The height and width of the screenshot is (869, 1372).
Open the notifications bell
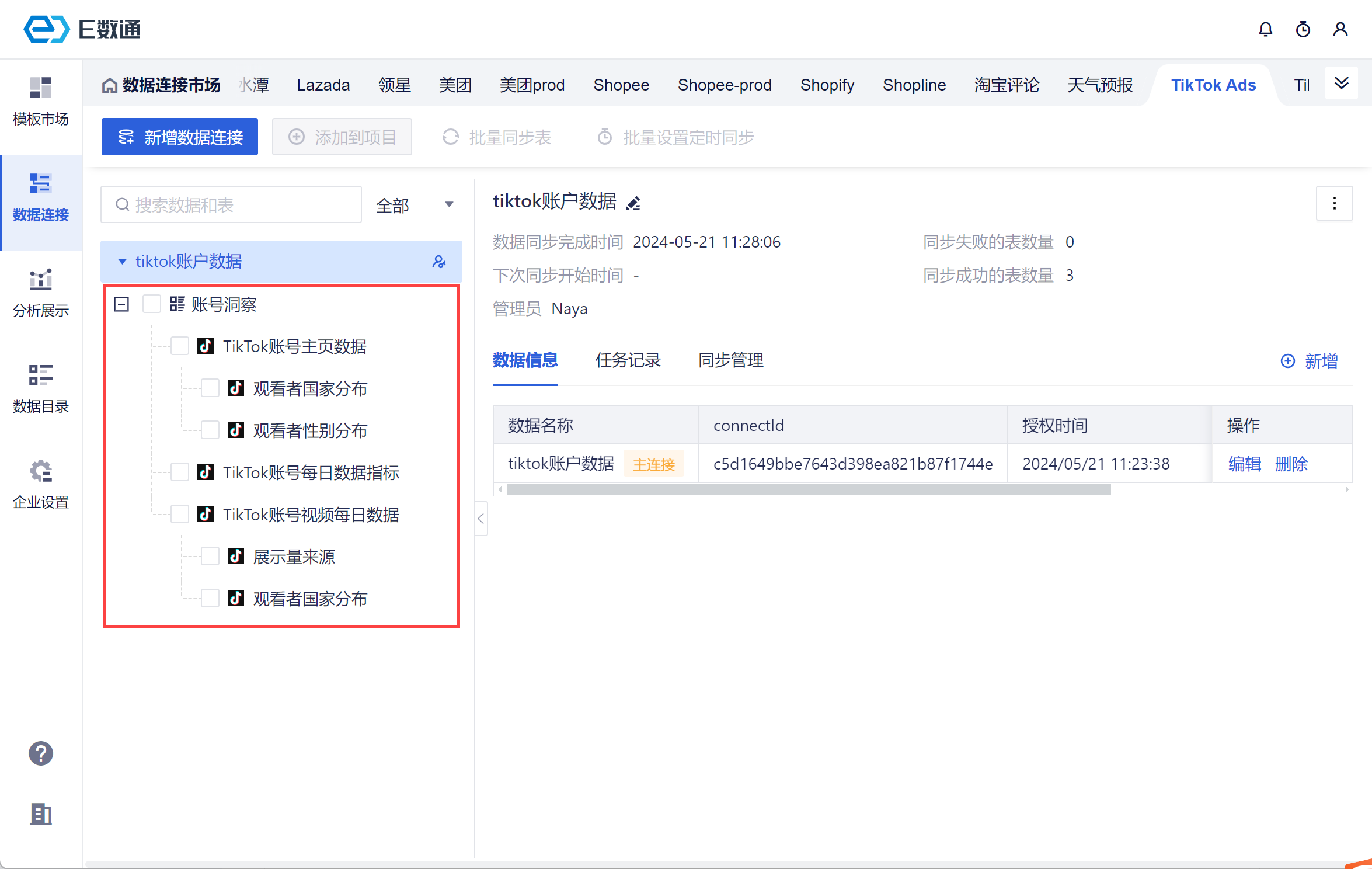click(x=1265, y=29)
